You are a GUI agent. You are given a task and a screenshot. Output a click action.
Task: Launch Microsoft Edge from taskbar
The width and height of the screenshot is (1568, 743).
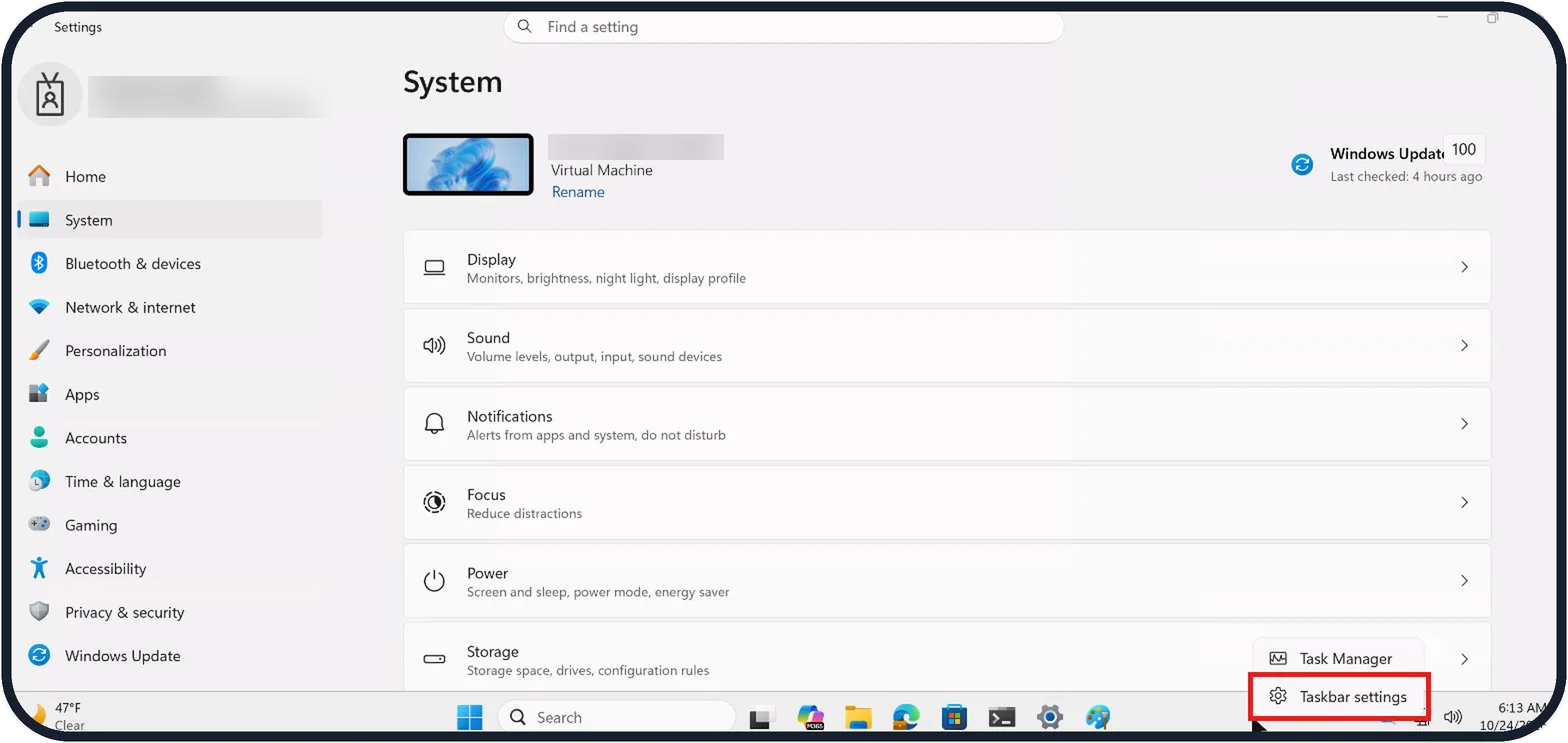click(x=906, y=717)
